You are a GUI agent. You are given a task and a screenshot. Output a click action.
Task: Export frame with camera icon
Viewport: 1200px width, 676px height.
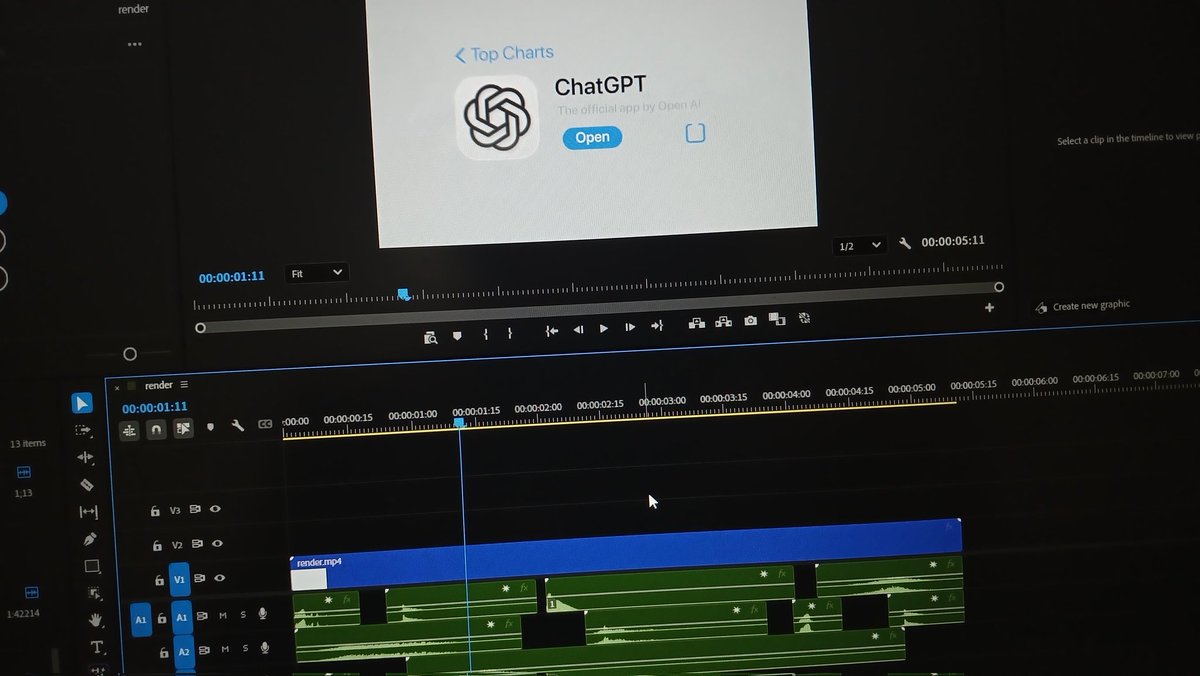point(751,321)
